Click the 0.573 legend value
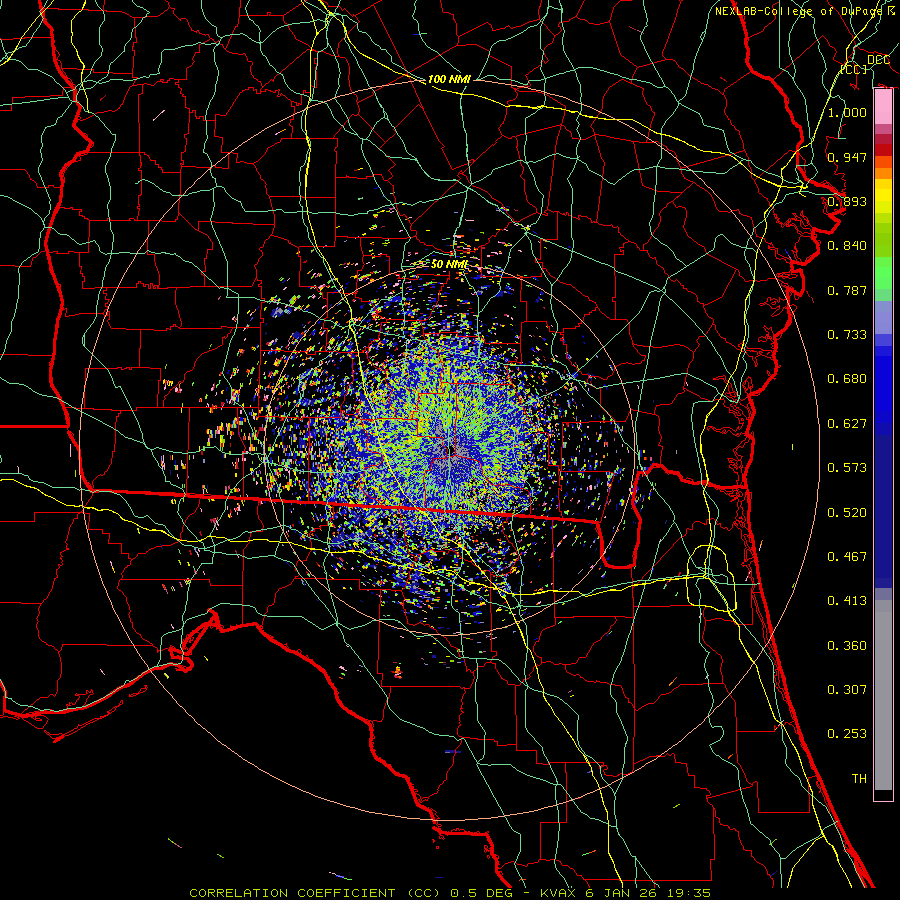This screenshot has height=900, width=900. (x=847, y=468)
